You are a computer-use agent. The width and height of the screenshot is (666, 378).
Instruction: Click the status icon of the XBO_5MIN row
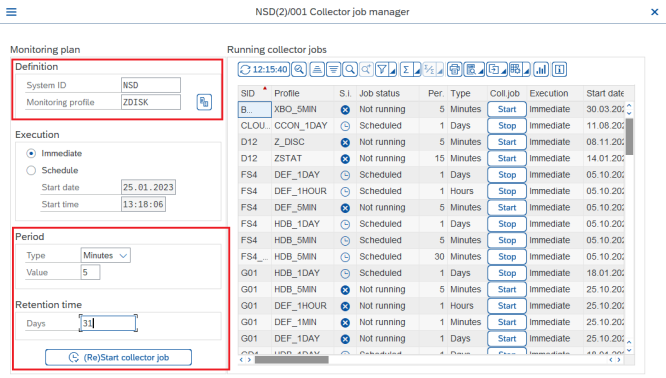pos(345,110)
